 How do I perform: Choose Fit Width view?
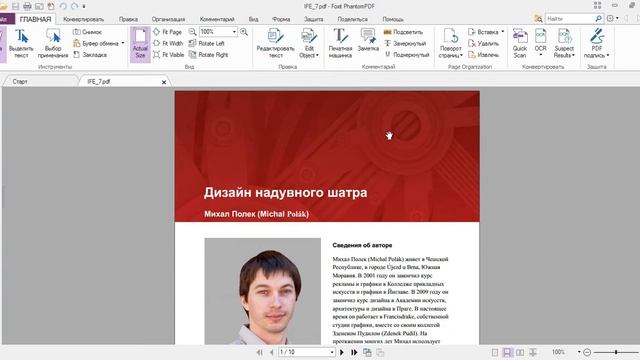point(168,43)
